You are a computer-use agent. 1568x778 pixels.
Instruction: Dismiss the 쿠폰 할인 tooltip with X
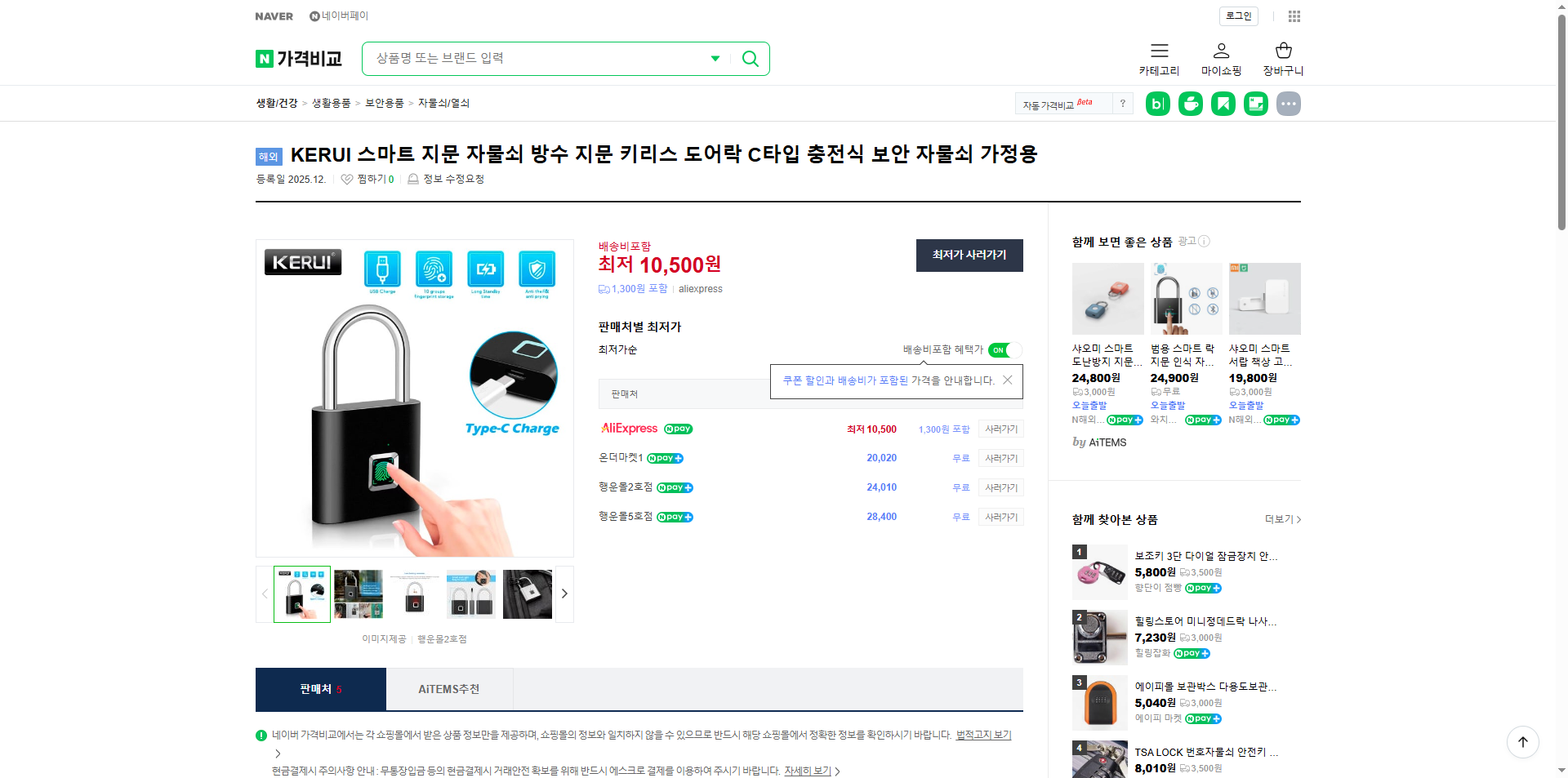tap(1008, 380)
